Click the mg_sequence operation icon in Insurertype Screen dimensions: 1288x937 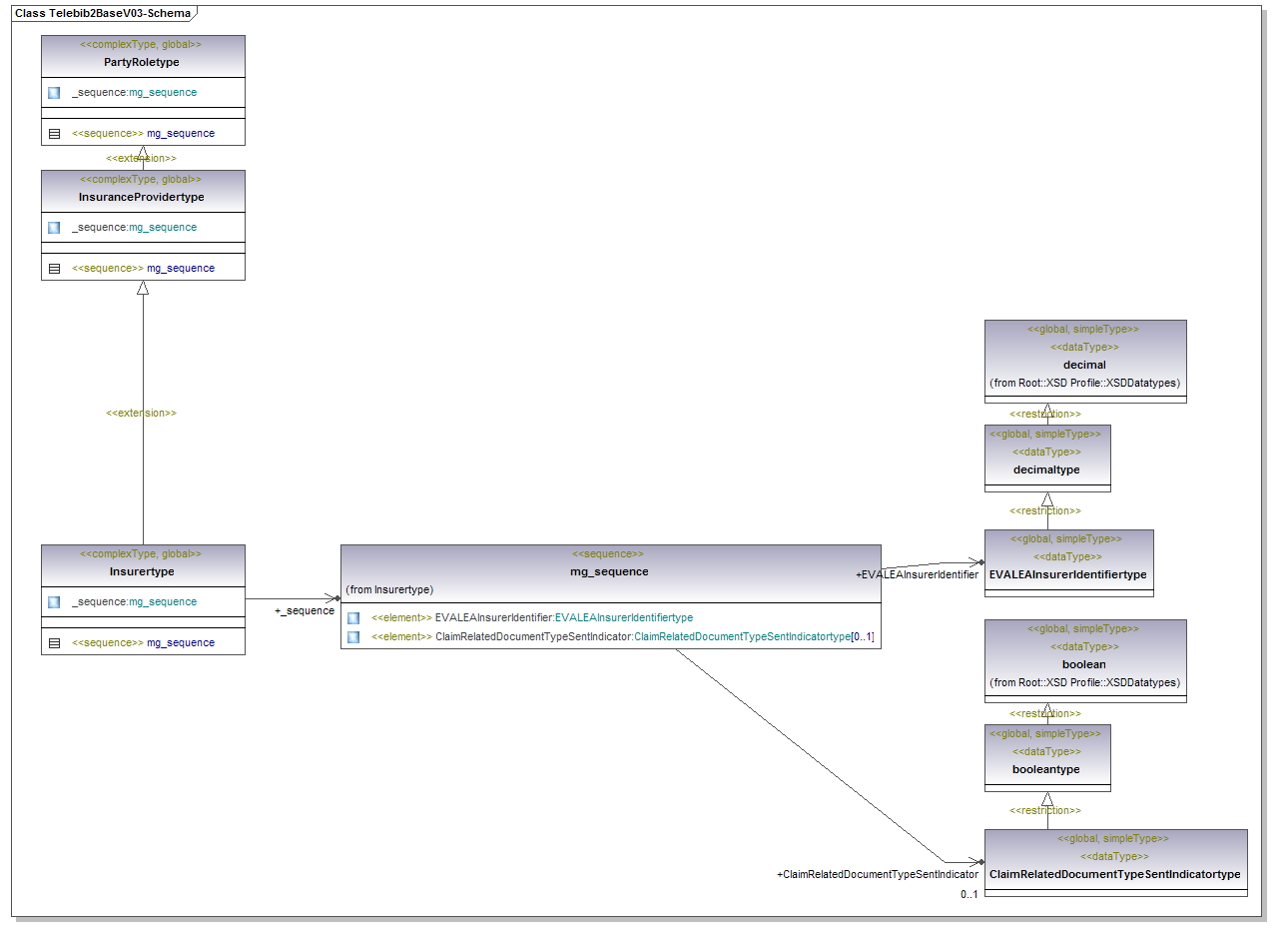pyautogui.click(x=54, y=643)
